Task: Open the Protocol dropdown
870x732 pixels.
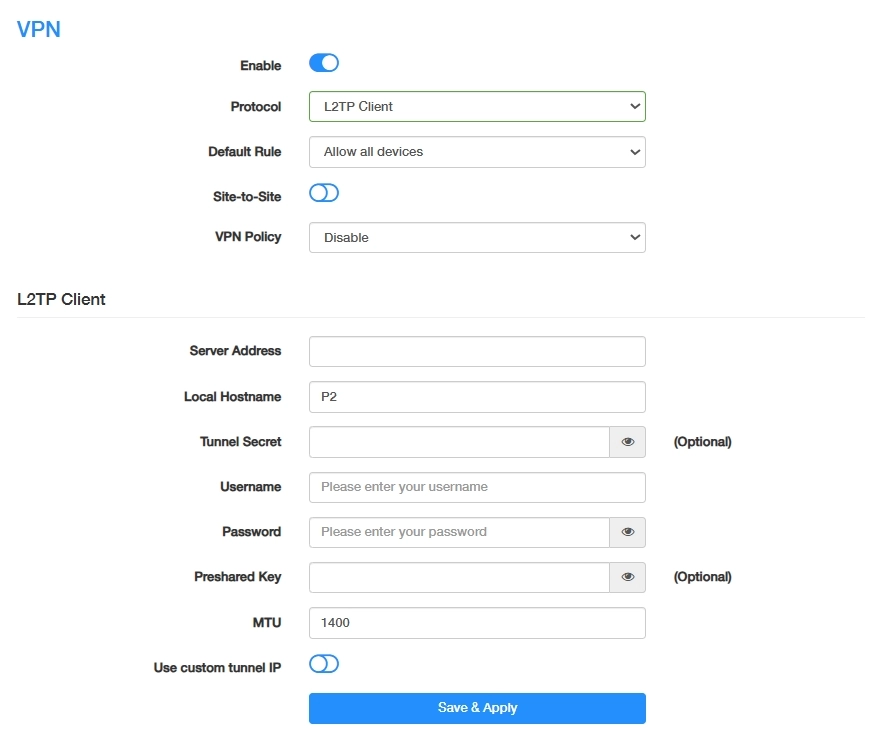Action: 477,107
